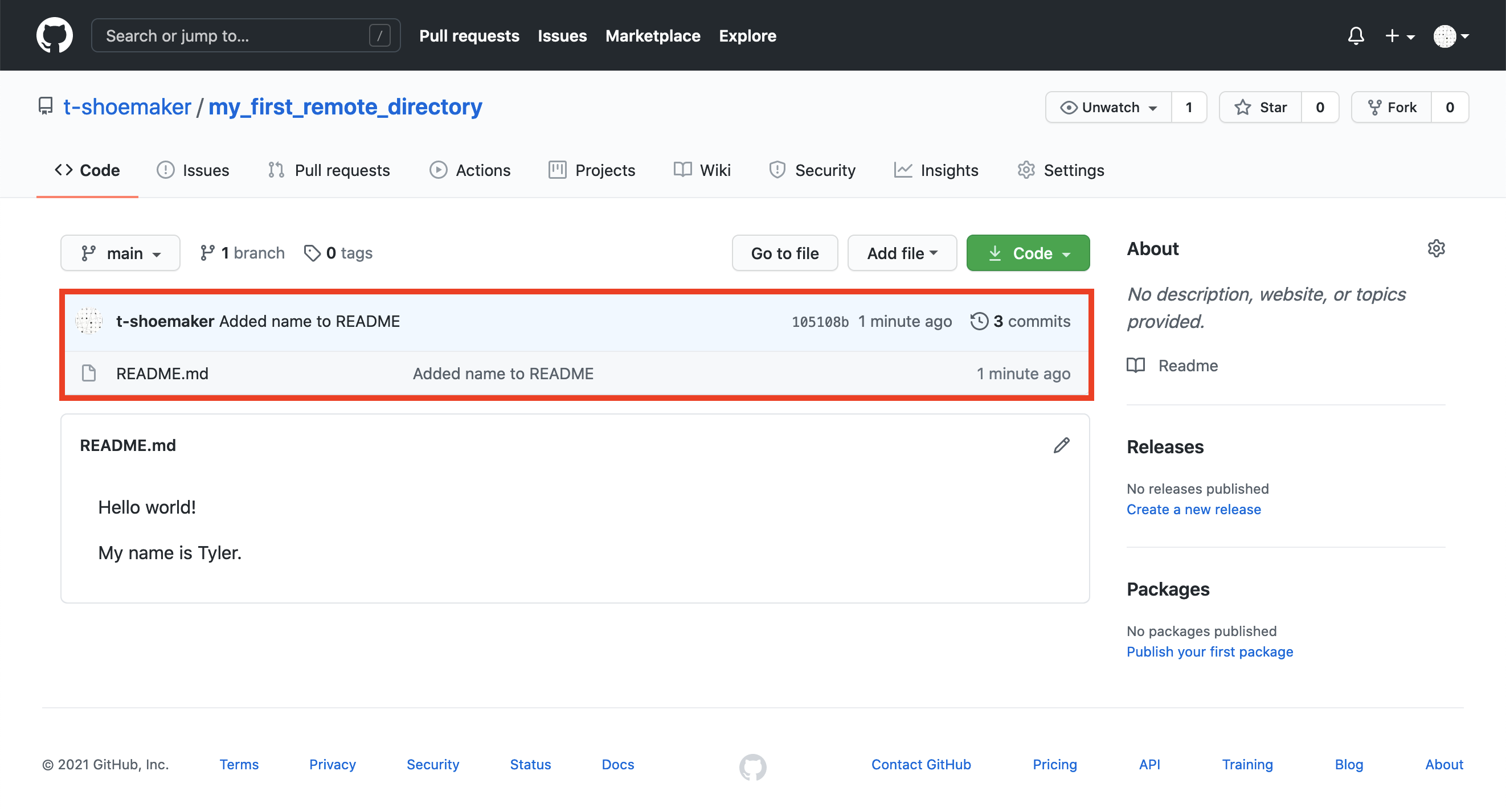Open the About footer link
1506x812 pixels.
[x=1443, y=764]
